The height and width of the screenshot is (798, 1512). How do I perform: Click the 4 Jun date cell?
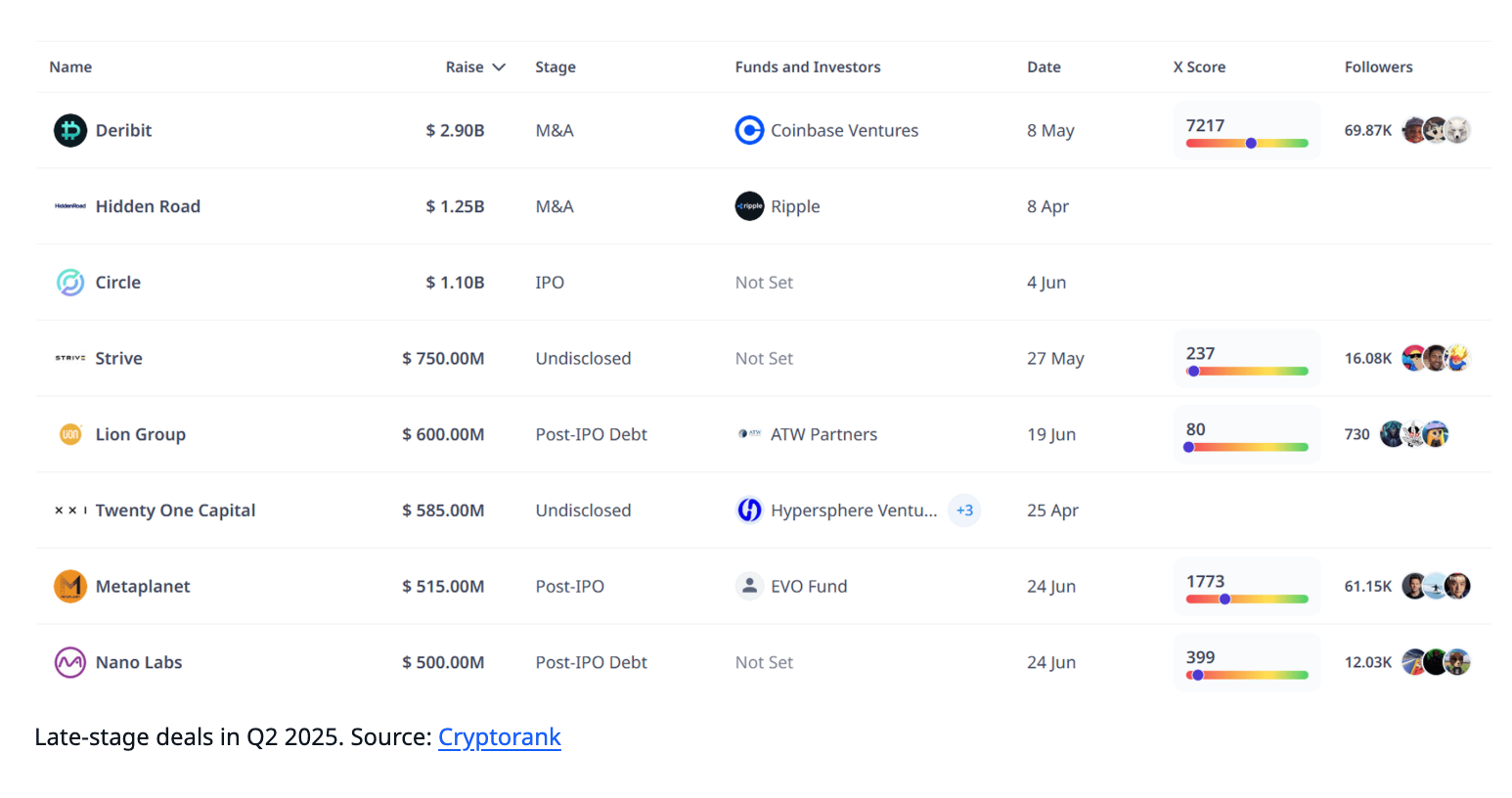click(x=1046, y=283)
